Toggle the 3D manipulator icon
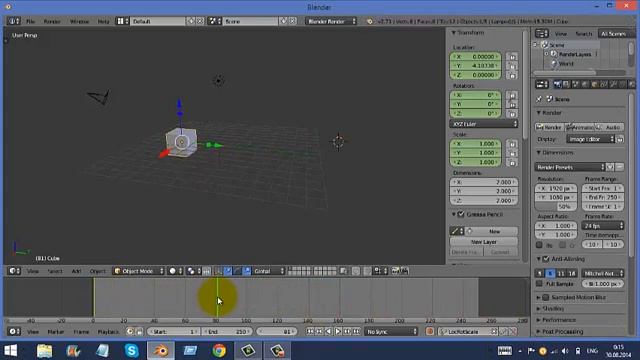The height and width of the screenshot is (360, 640). coord(218,271)
